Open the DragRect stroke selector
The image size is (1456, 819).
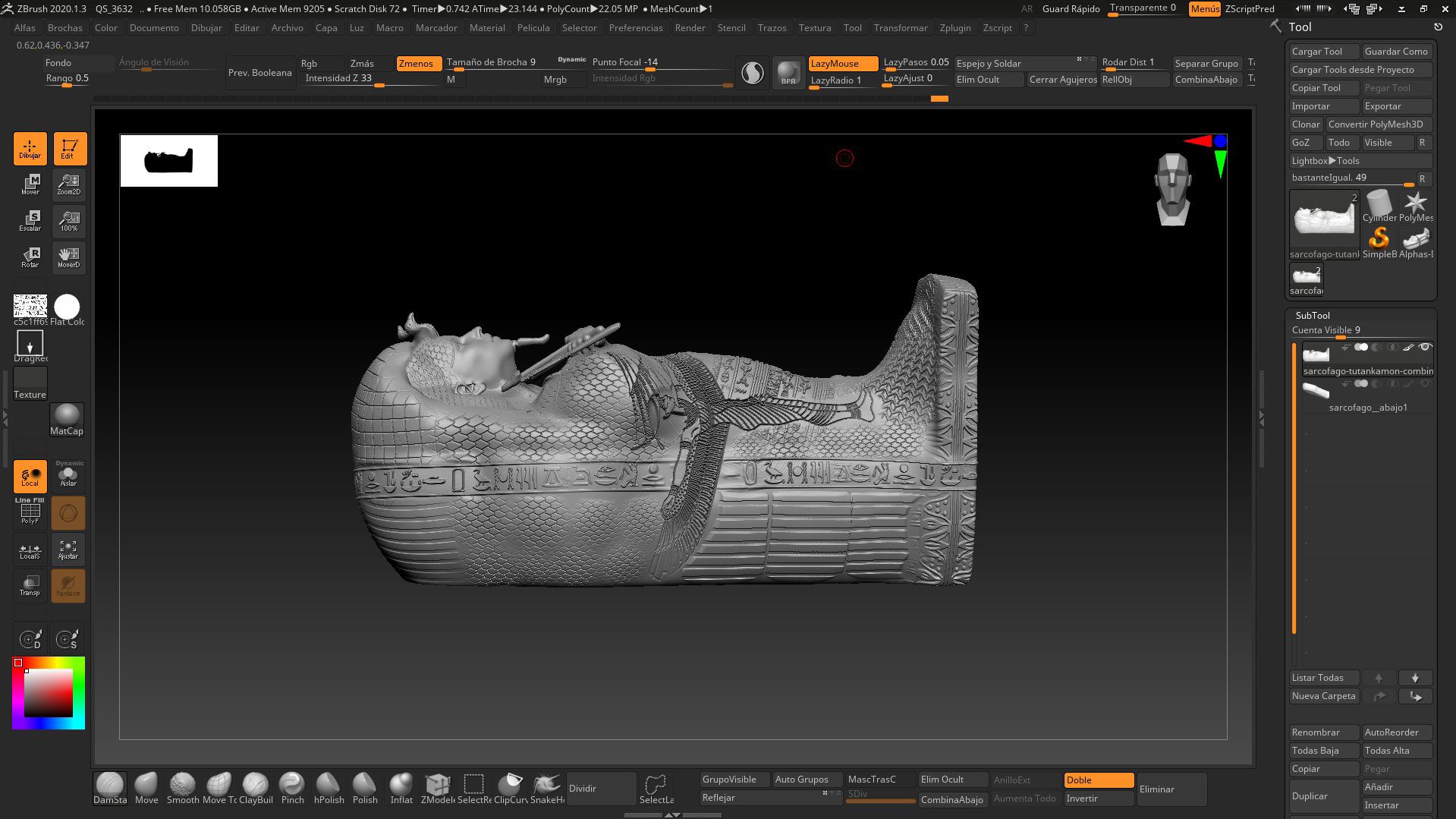click(30, 346)
